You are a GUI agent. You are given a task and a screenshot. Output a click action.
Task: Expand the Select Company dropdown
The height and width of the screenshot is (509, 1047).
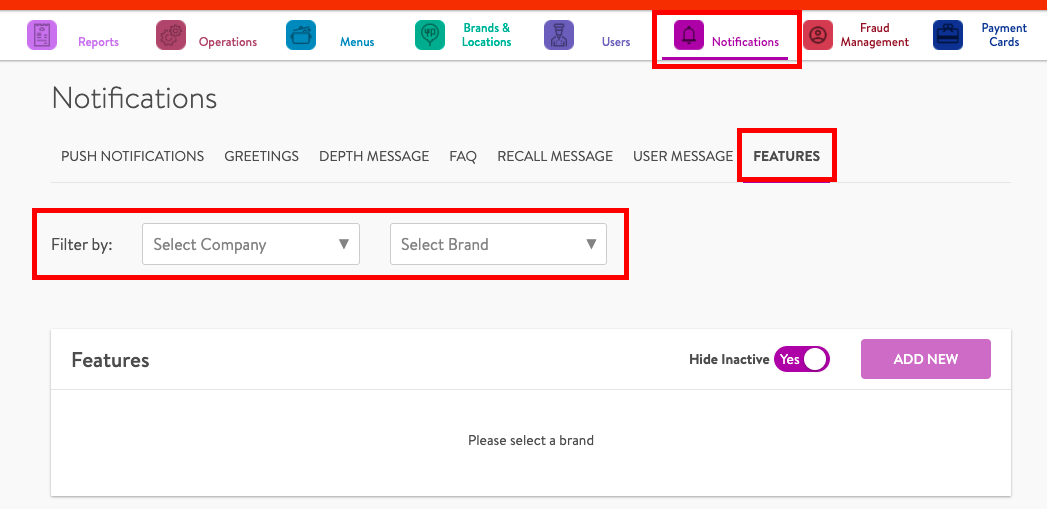(250, 244)
